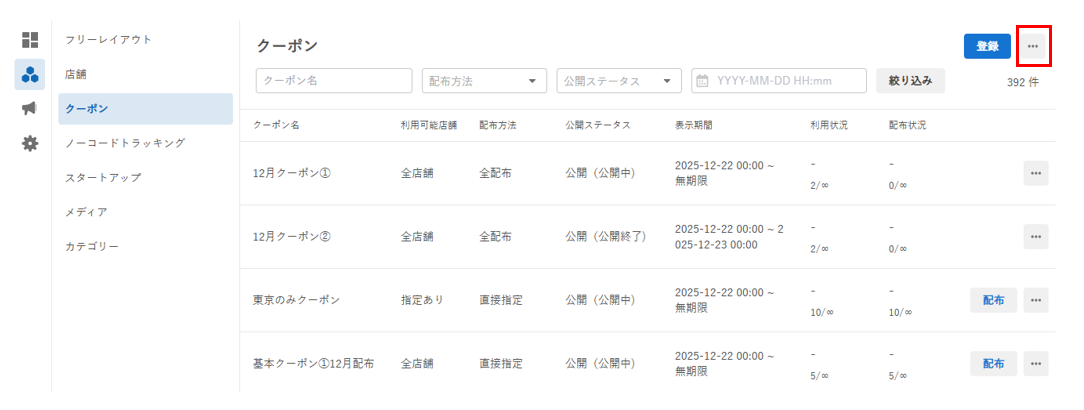
Task: Click the クーポン page heading
Action: [x=287, y=46]
